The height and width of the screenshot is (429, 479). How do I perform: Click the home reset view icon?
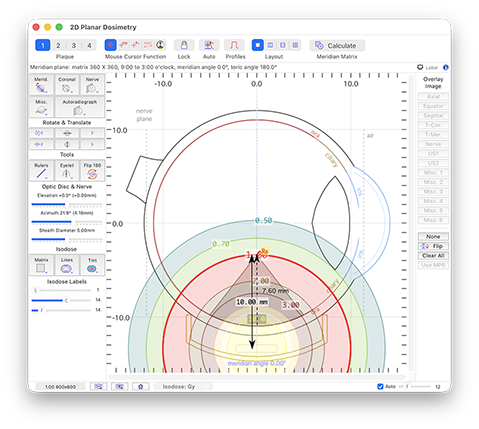[140, 387]
